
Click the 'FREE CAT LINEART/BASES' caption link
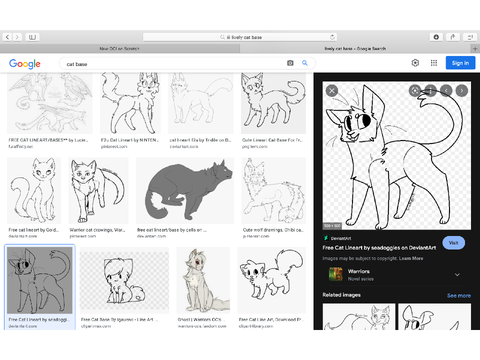[48, 140]
